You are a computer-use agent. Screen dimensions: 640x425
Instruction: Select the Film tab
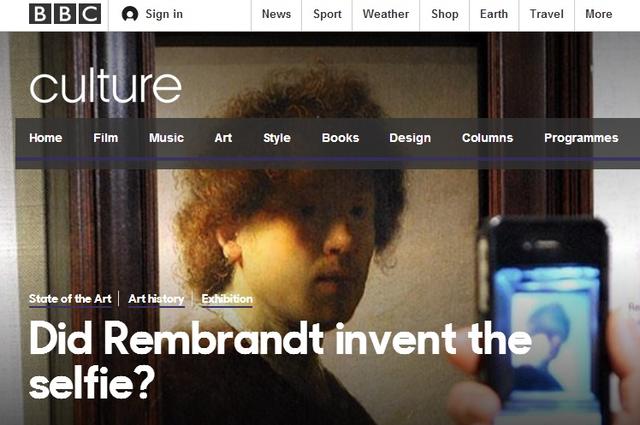point(106,138)
